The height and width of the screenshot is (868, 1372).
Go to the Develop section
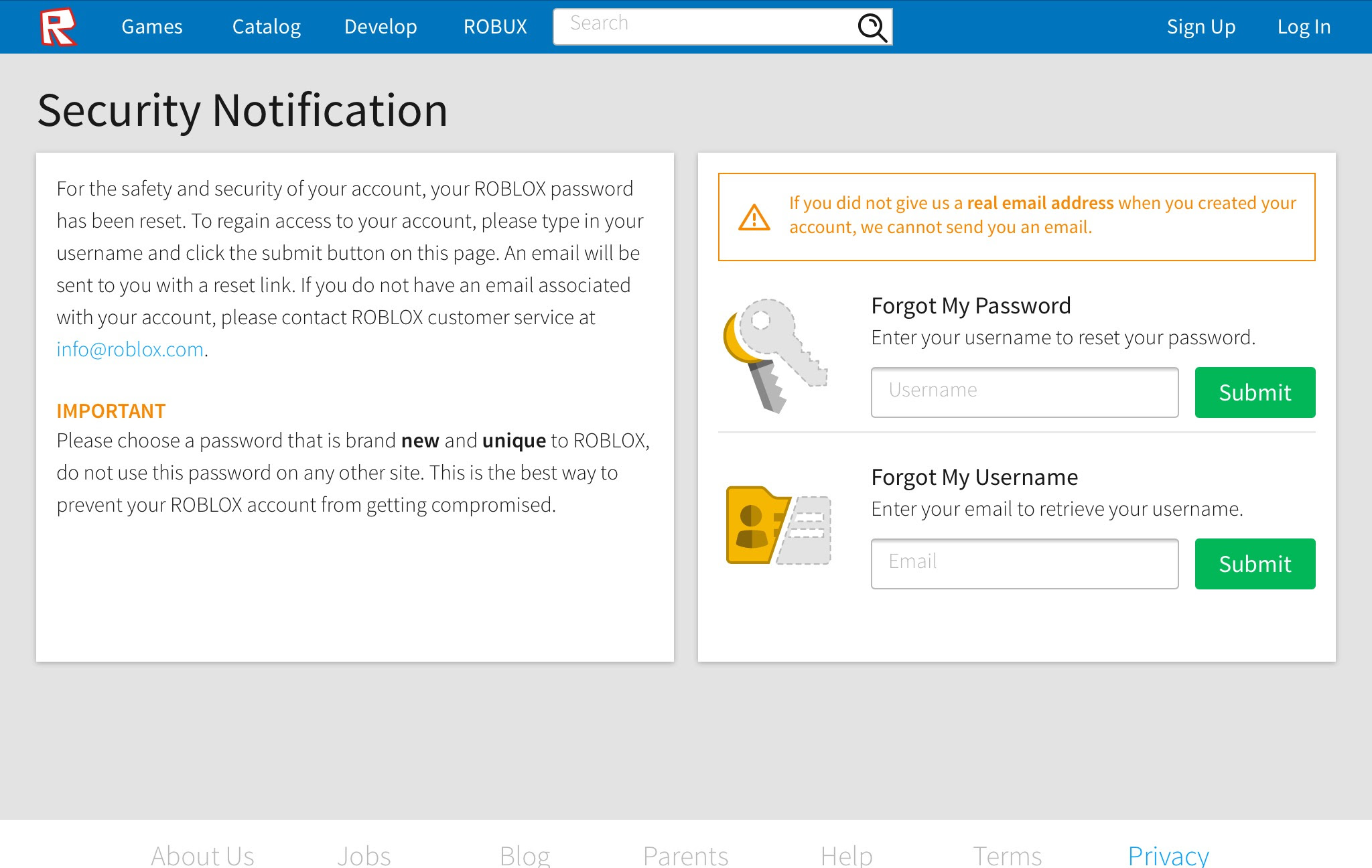pos(381,27)
